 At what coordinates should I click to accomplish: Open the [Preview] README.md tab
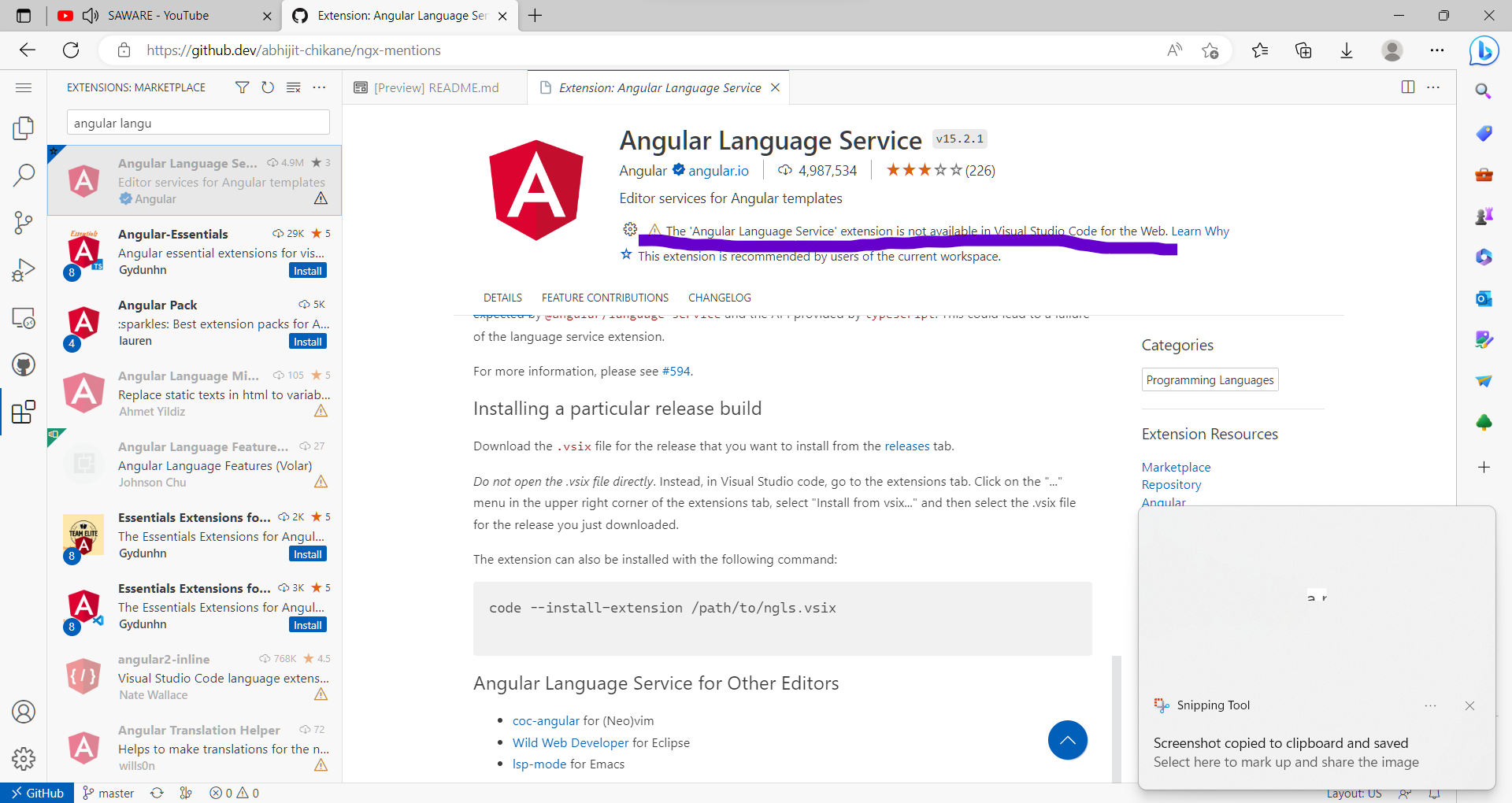(x=436, y=87)
